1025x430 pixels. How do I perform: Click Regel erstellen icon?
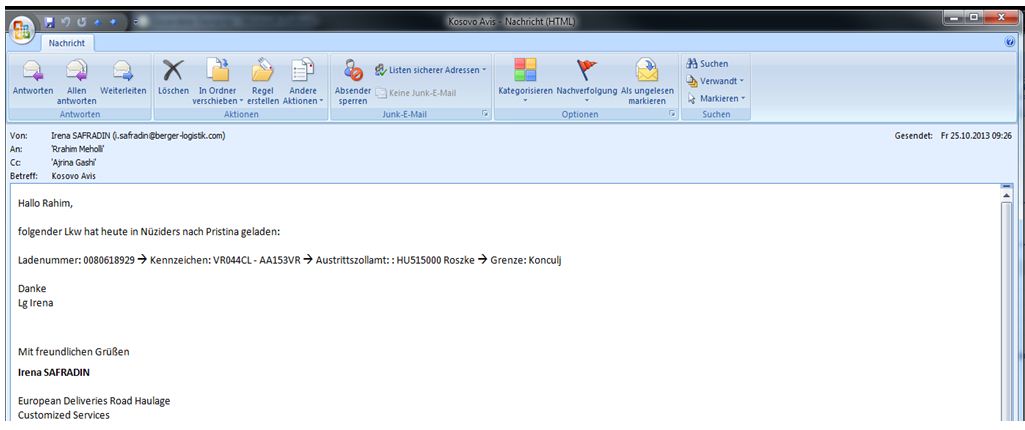point(263,82)
